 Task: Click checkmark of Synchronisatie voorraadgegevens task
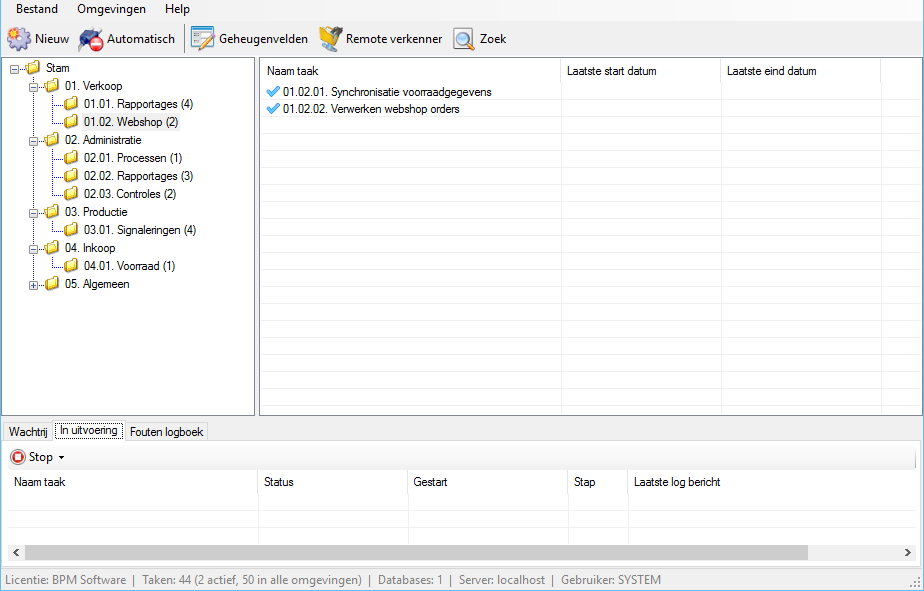tap(273, 92)
